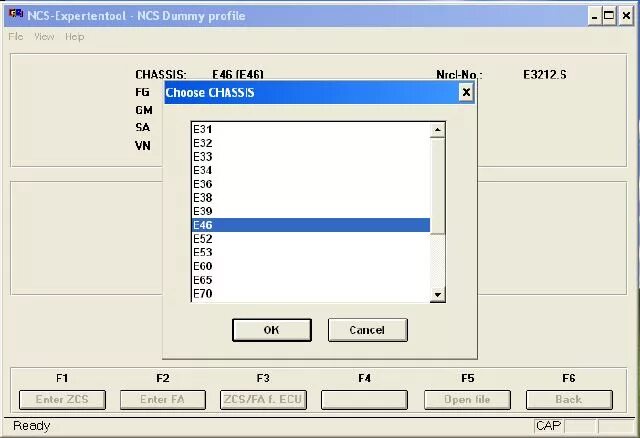This screenshot has height=438, width=640.
Task: Select E31 in the chassis list
Action: (x=311, y=129)
